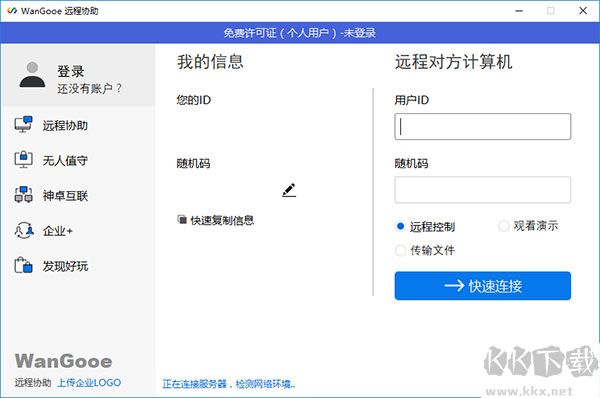The height and width of the screenshot is (398, 600).
Task: Click the 您的ID label
Action: [x=194, y=100]
